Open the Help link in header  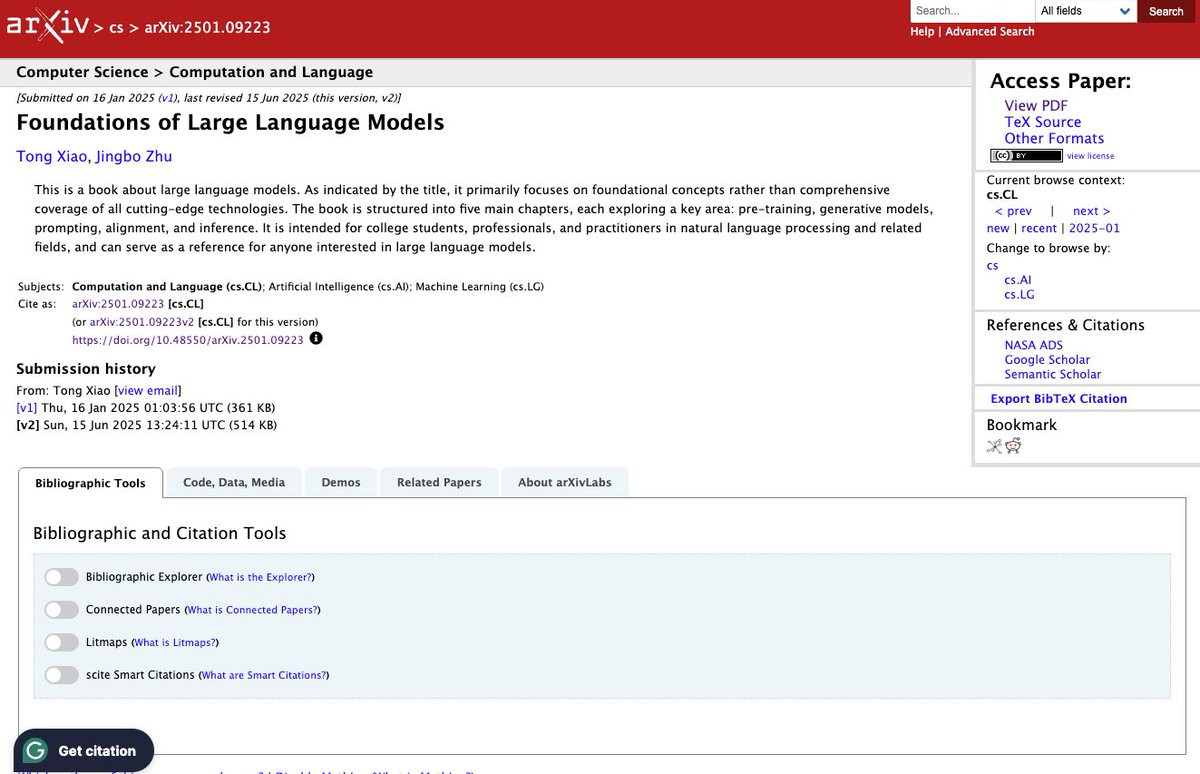tap(922, 32)
